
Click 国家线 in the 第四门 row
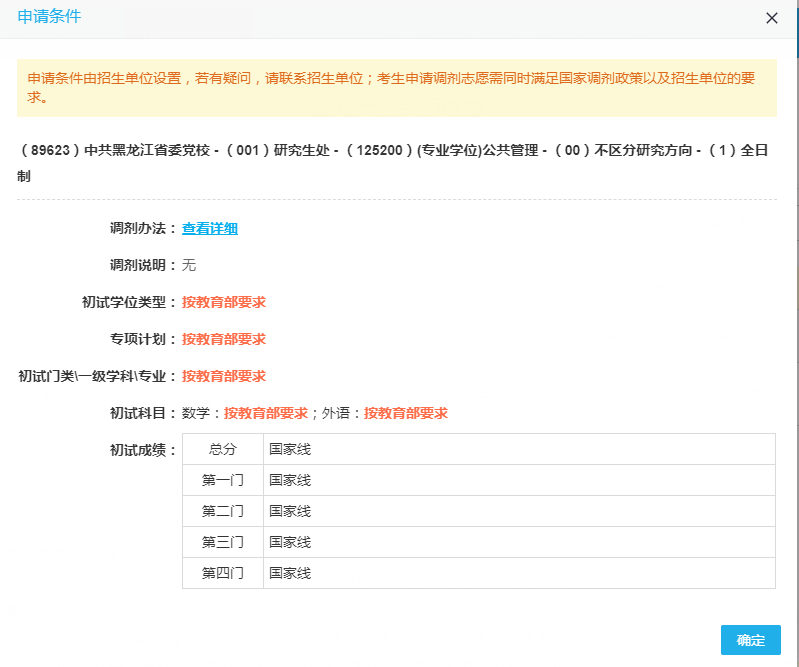pos(290,573)
